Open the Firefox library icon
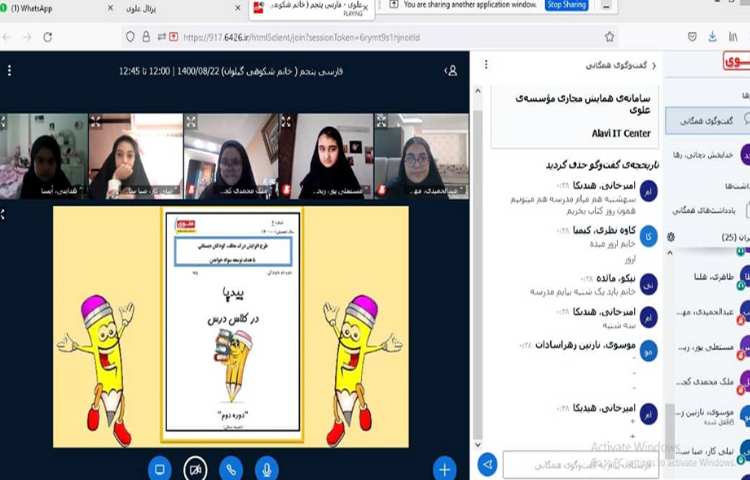This screenshot has width=750, height=480. point(733,37)
